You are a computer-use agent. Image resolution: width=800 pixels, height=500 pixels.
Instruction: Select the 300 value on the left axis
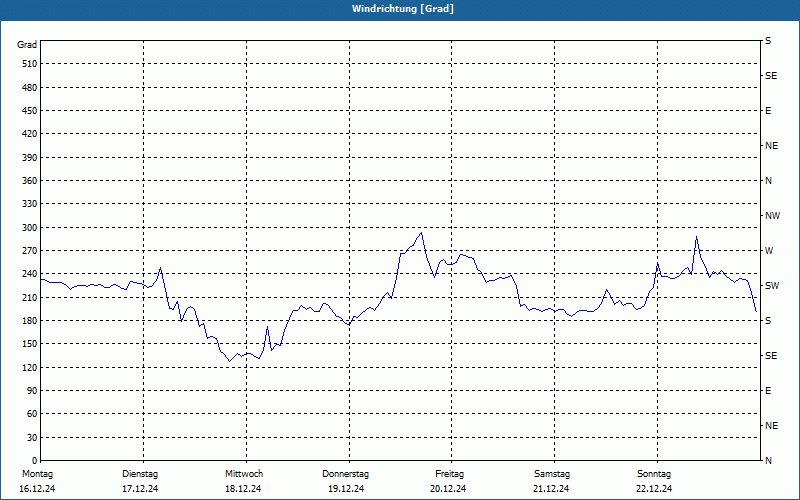coord(30,228)
